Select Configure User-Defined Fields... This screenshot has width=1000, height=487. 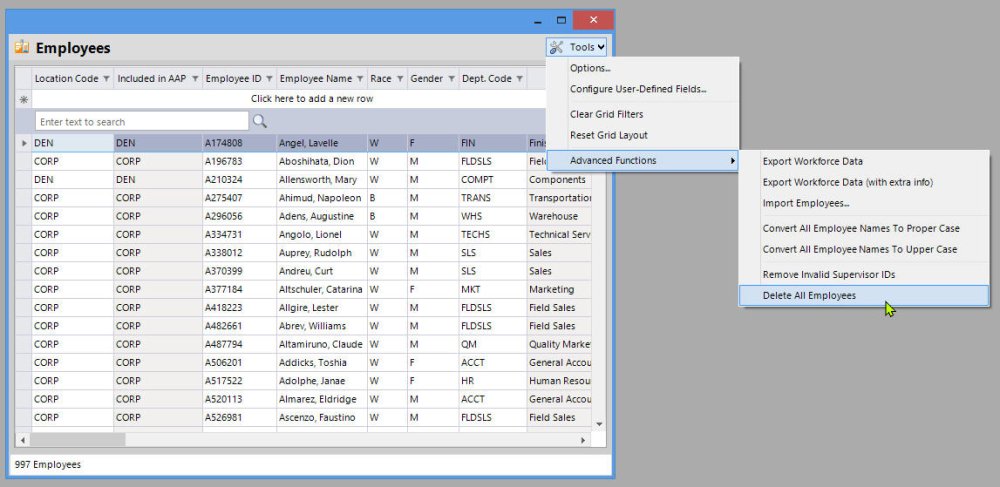pos(638,89)
